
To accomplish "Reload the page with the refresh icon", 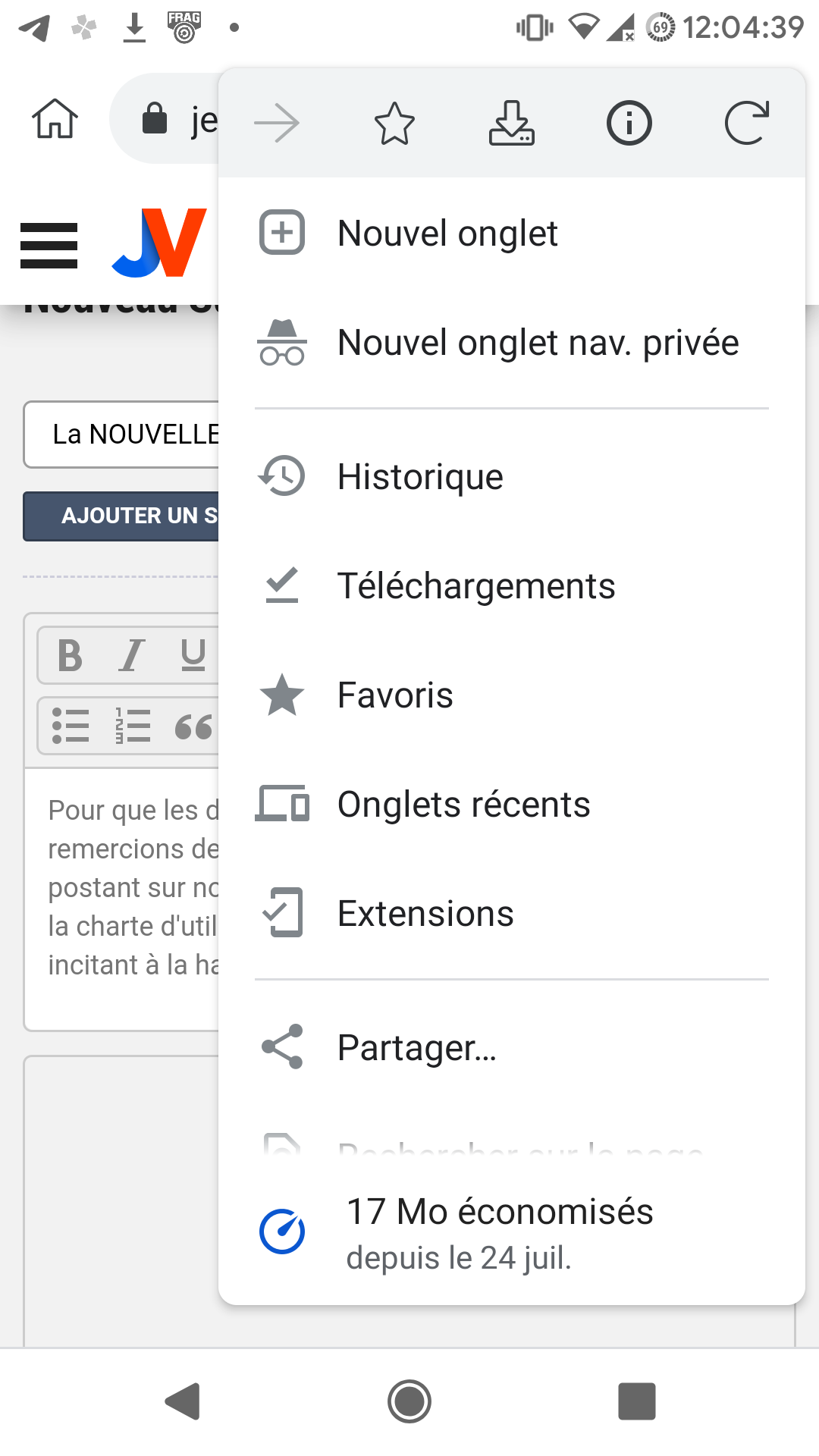I will pos(746,123).
